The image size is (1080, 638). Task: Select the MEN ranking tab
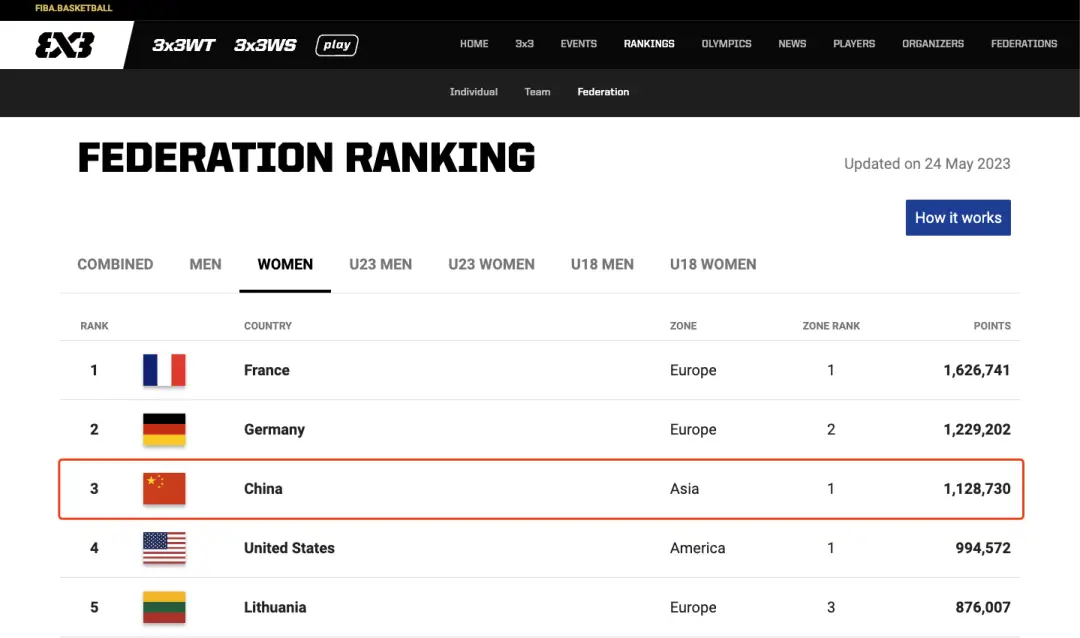[x=205, y=264]
